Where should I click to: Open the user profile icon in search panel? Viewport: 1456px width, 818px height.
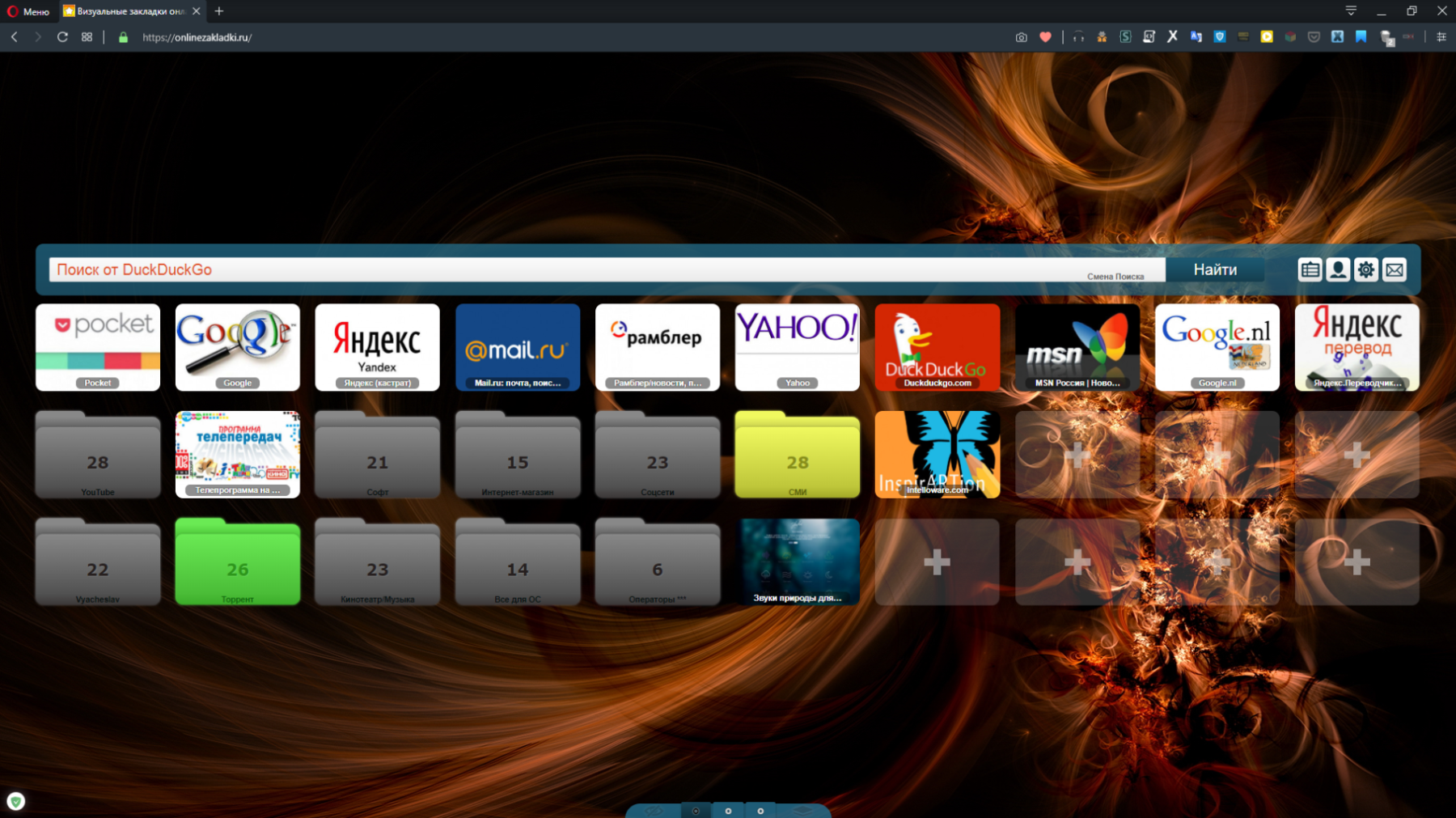pyautogui.click(x=1338, y=270)
